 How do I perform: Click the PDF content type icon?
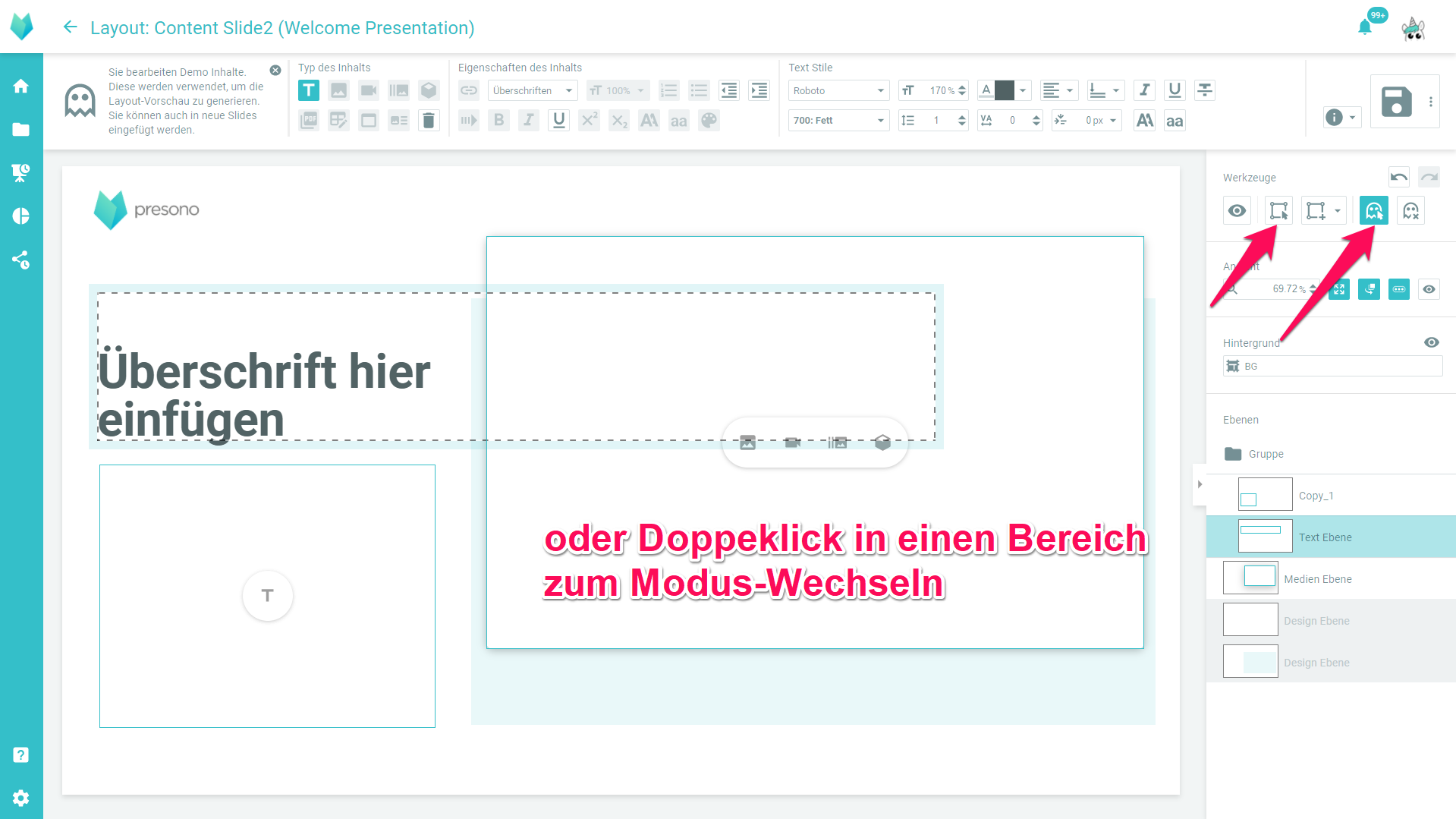coord(309,120)
